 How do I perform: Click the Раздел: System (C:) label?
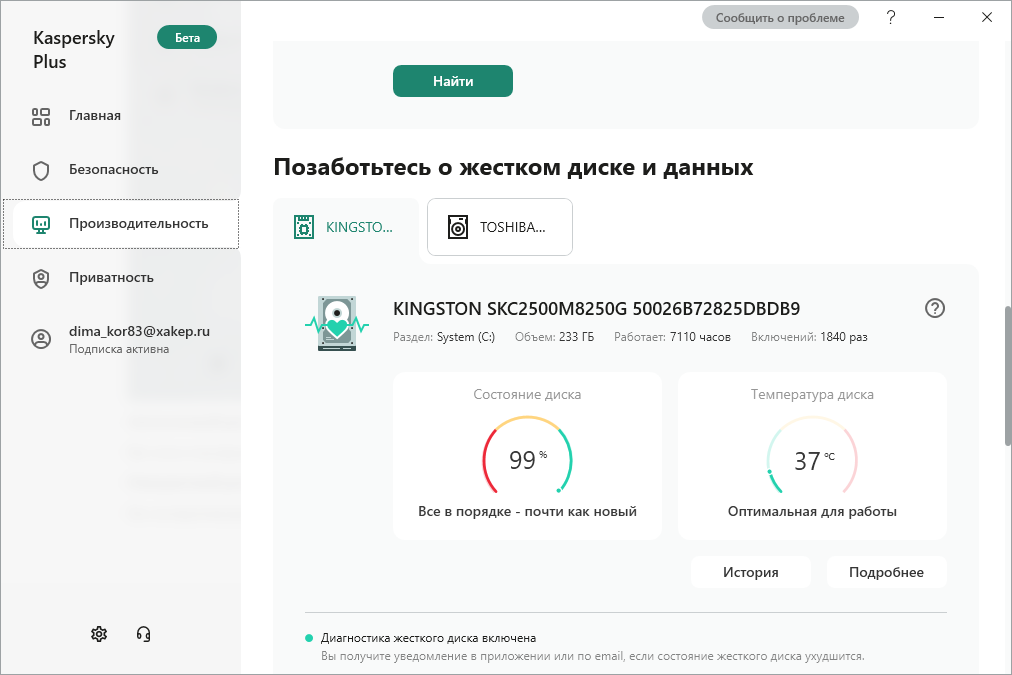[444, 337]
